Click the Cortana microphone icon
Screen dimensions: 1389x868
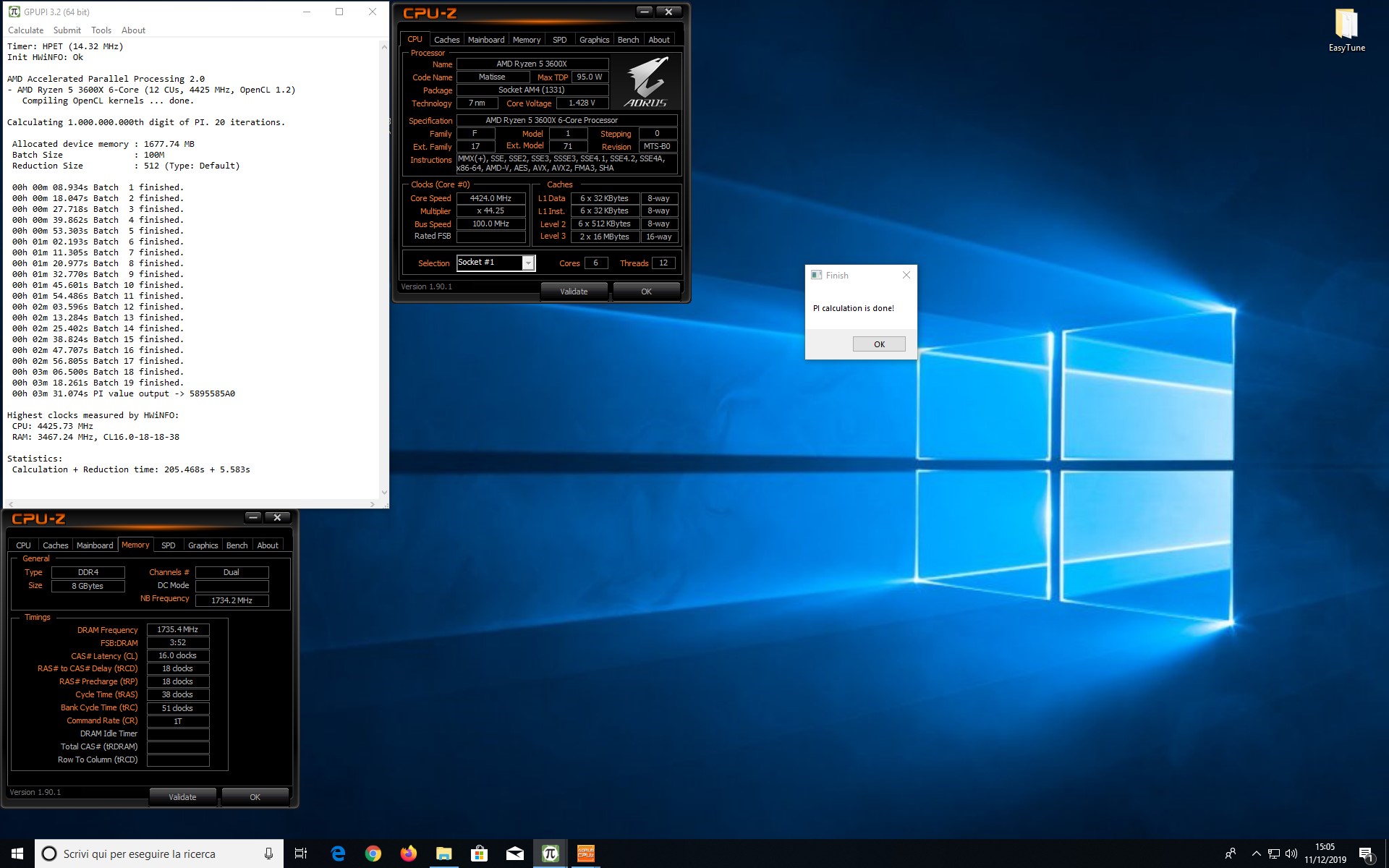tap(268, 854)
